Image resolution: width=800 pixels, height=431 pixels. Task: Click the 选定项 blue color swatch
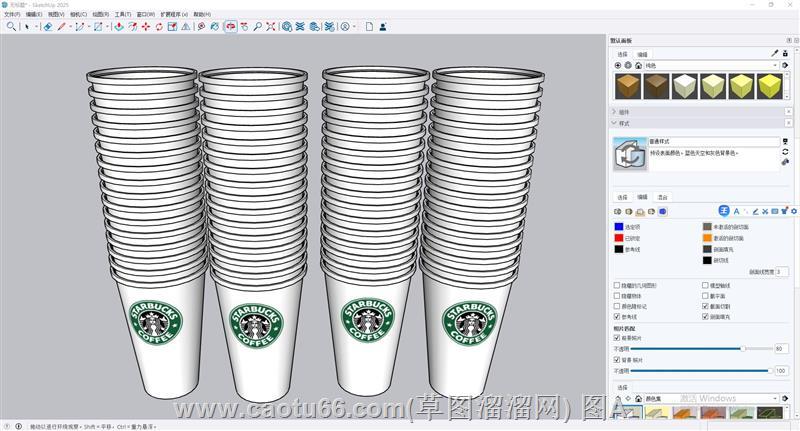pyautogui.click(x=619, y=226)
